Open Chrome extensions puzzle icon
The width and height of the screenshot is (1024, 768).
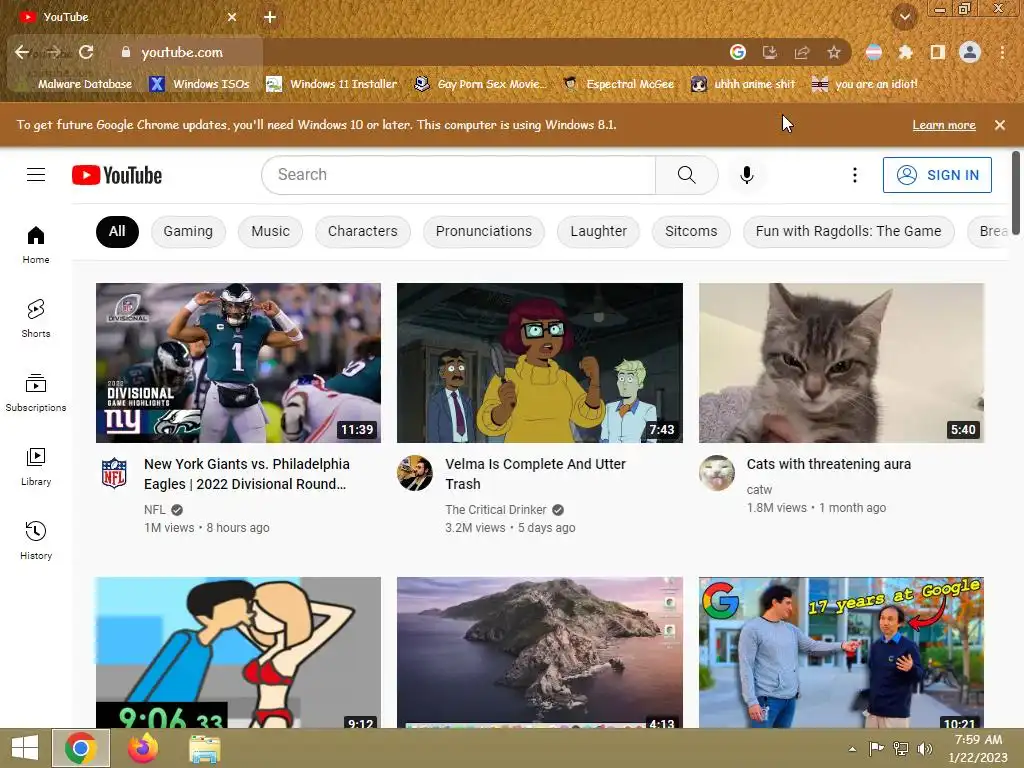point(905,52)
